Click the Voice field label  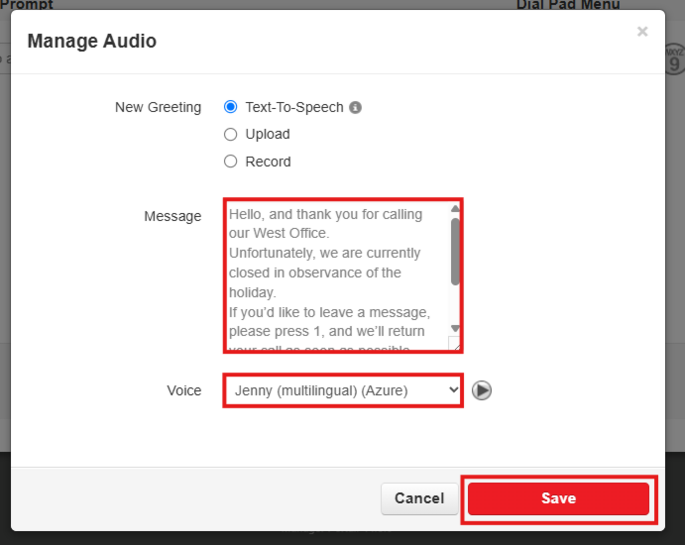click(x=184, y=390)
